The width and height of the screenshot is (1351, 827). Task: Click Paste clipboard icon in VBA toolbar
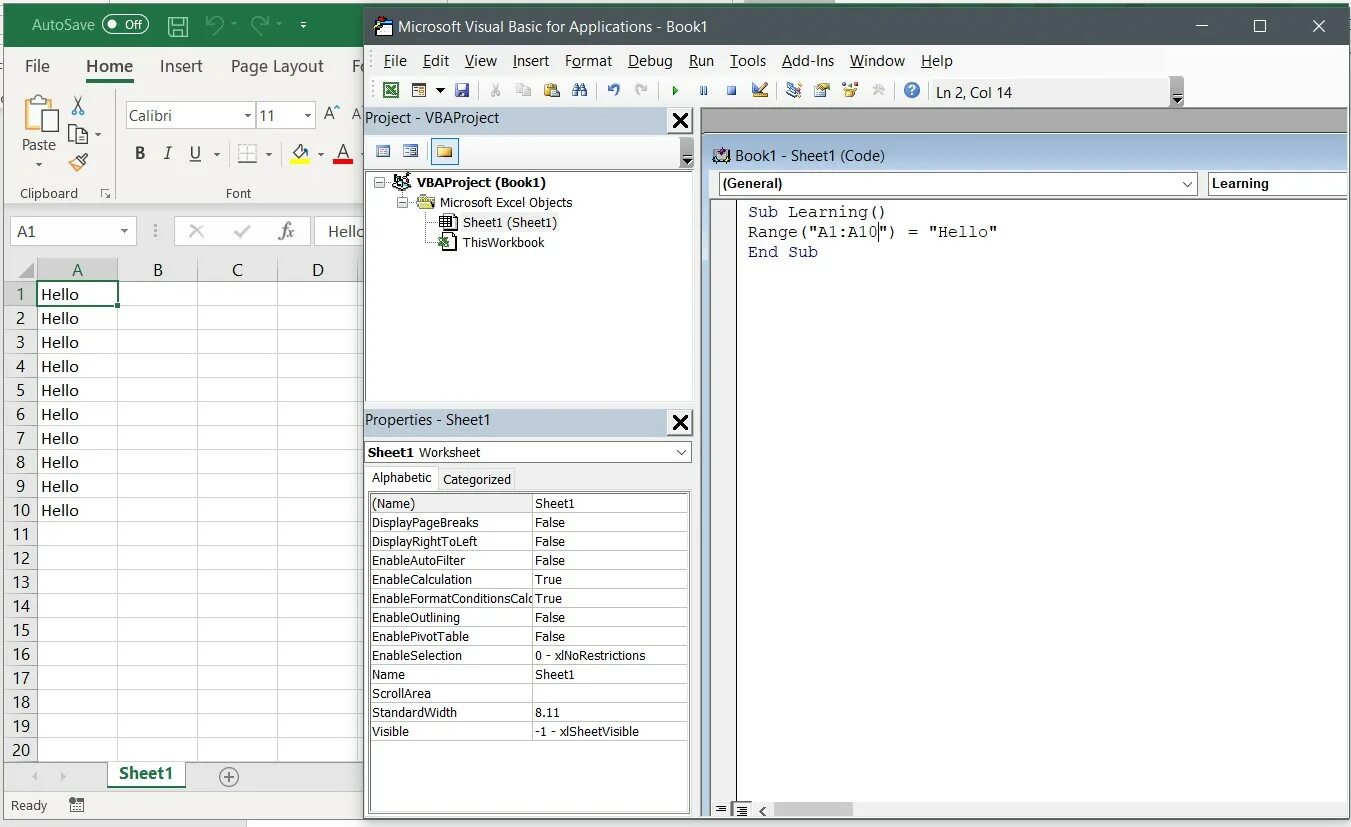551,91
